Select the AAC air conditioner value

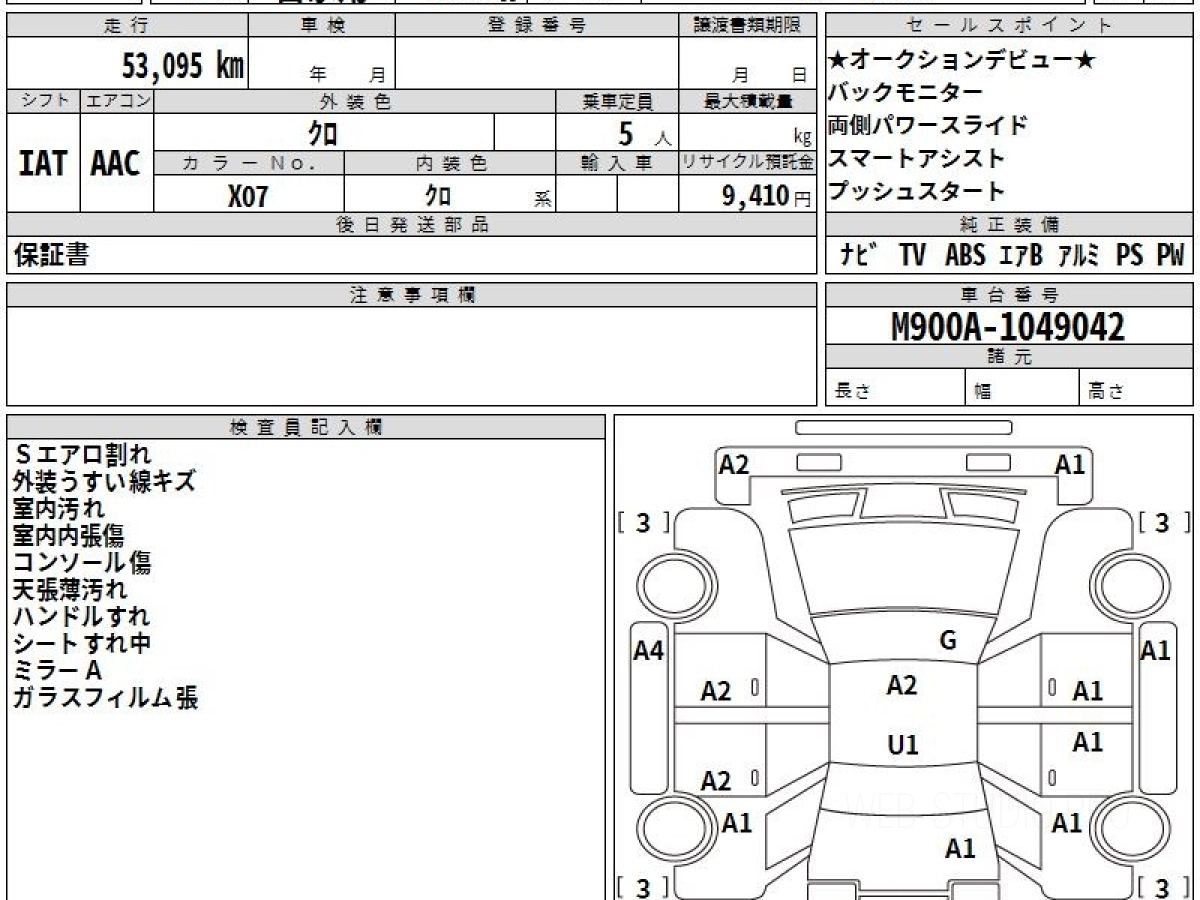coord(116,163)
